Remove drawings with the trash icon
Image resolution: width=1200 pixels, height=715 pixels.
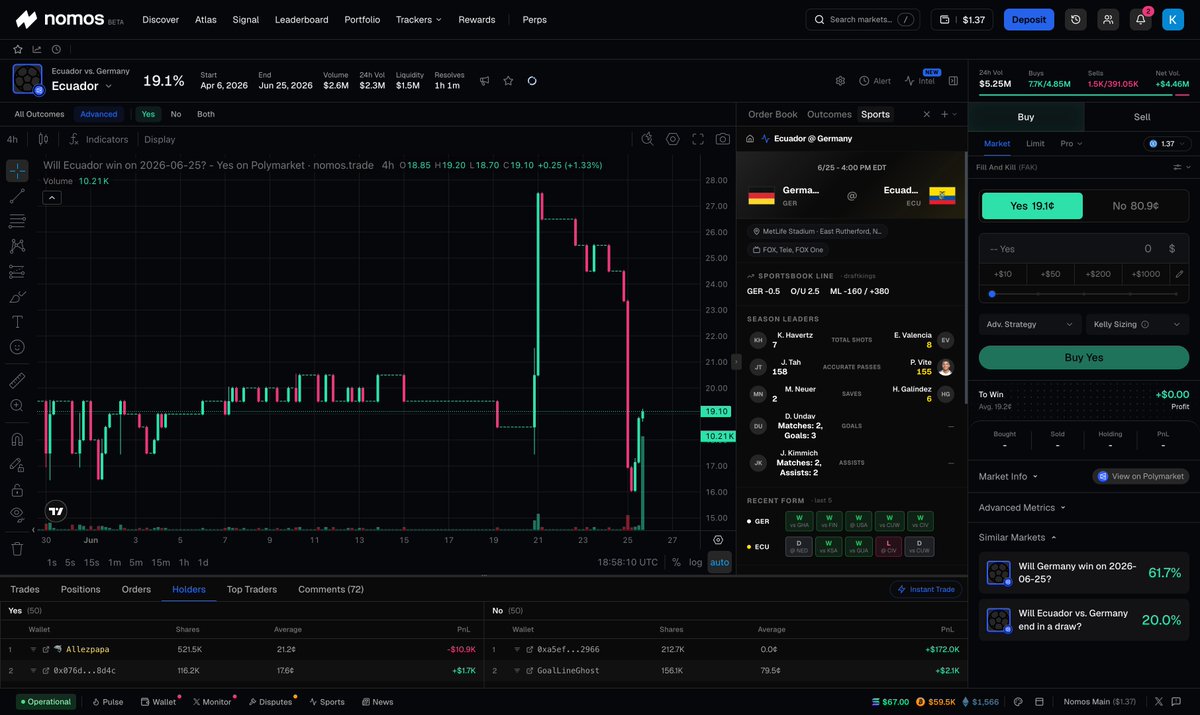pyautogui.click(x=17, y=548)
